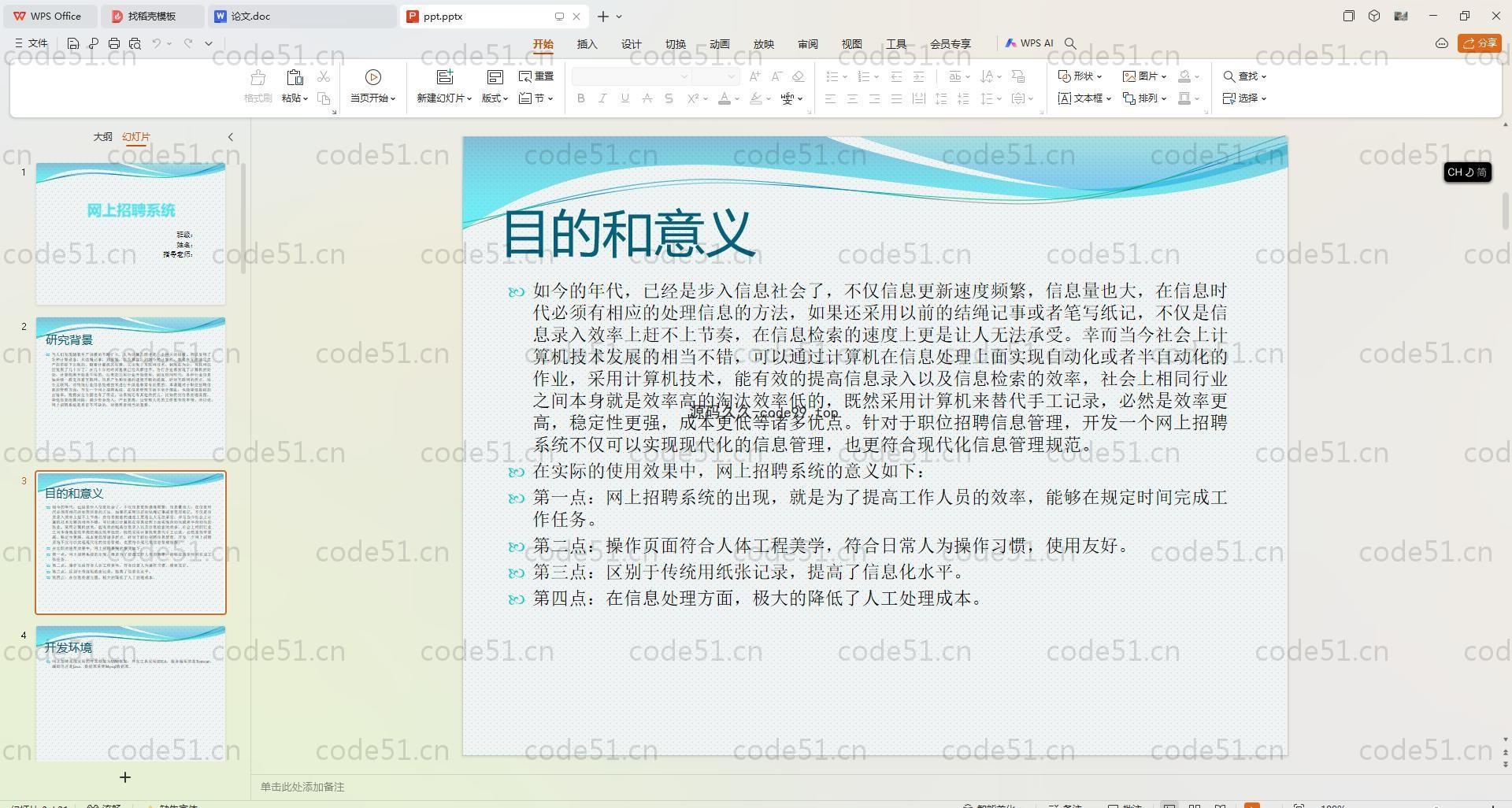Click the Print icon
This screenshot has width=1512, height=808.
[114, 43]
